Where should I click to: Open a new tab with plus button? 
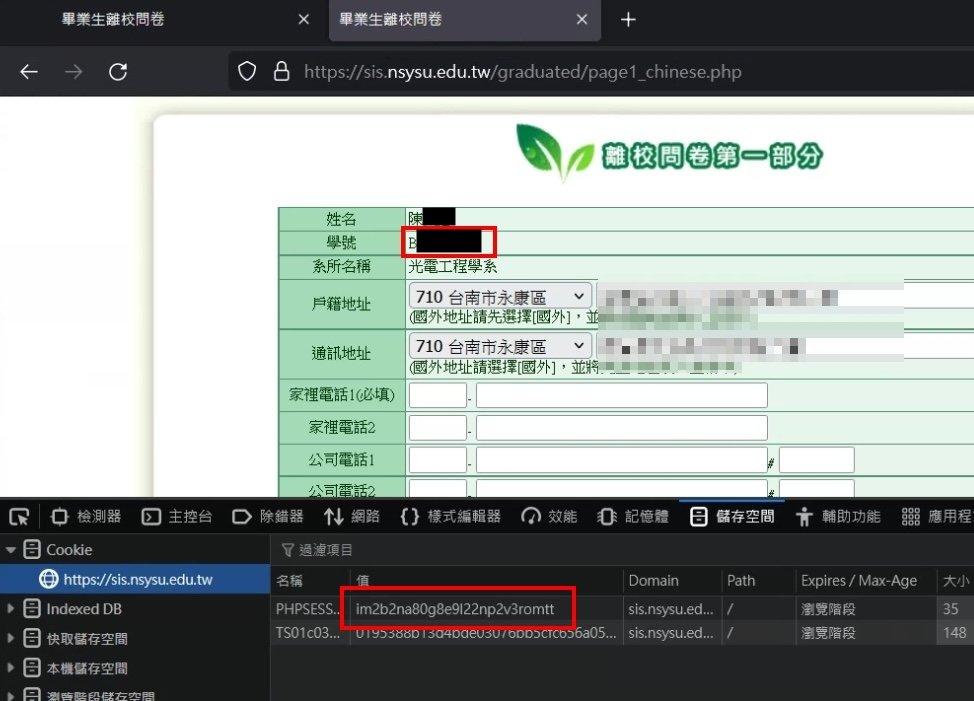628,20
